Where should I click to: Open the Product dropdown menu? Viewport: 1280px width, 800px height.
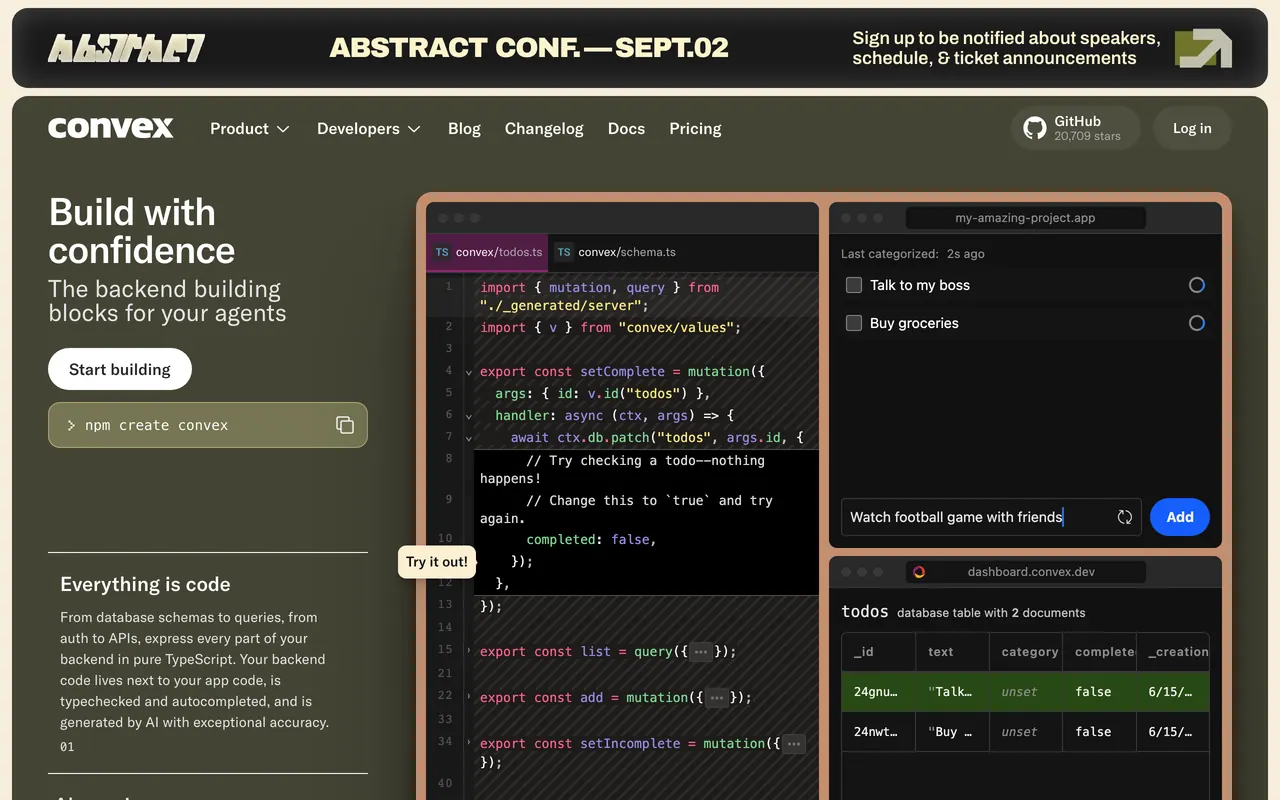point(249,128)
